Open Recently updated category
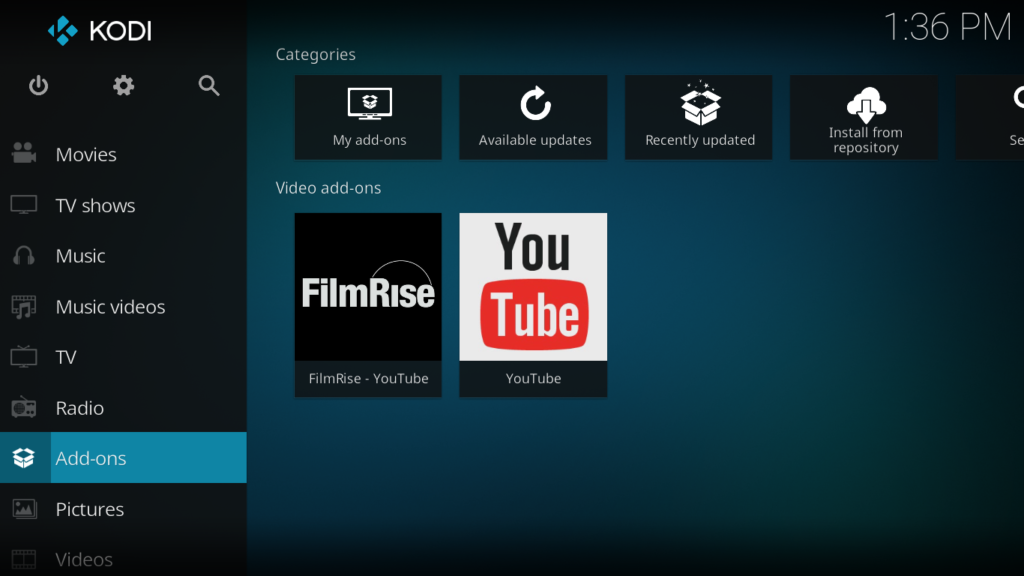Viewport: 1024px width, 576px height. tap(699, 118)
